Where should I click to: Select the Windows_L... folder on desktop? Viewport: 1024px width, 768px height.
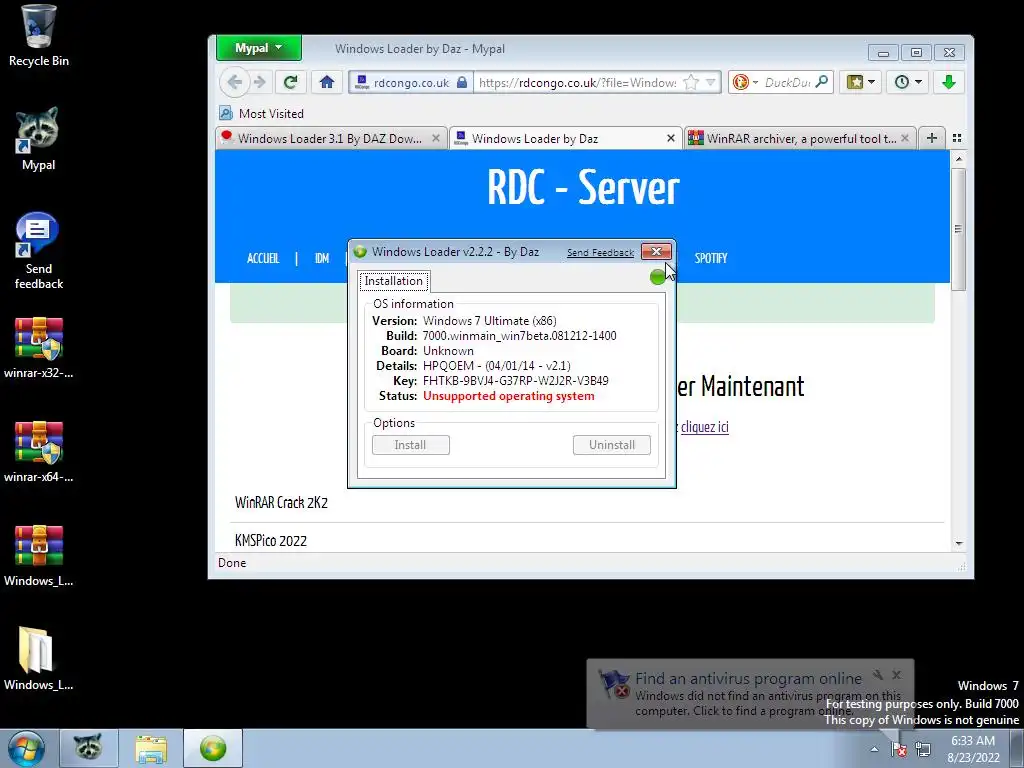39,660
